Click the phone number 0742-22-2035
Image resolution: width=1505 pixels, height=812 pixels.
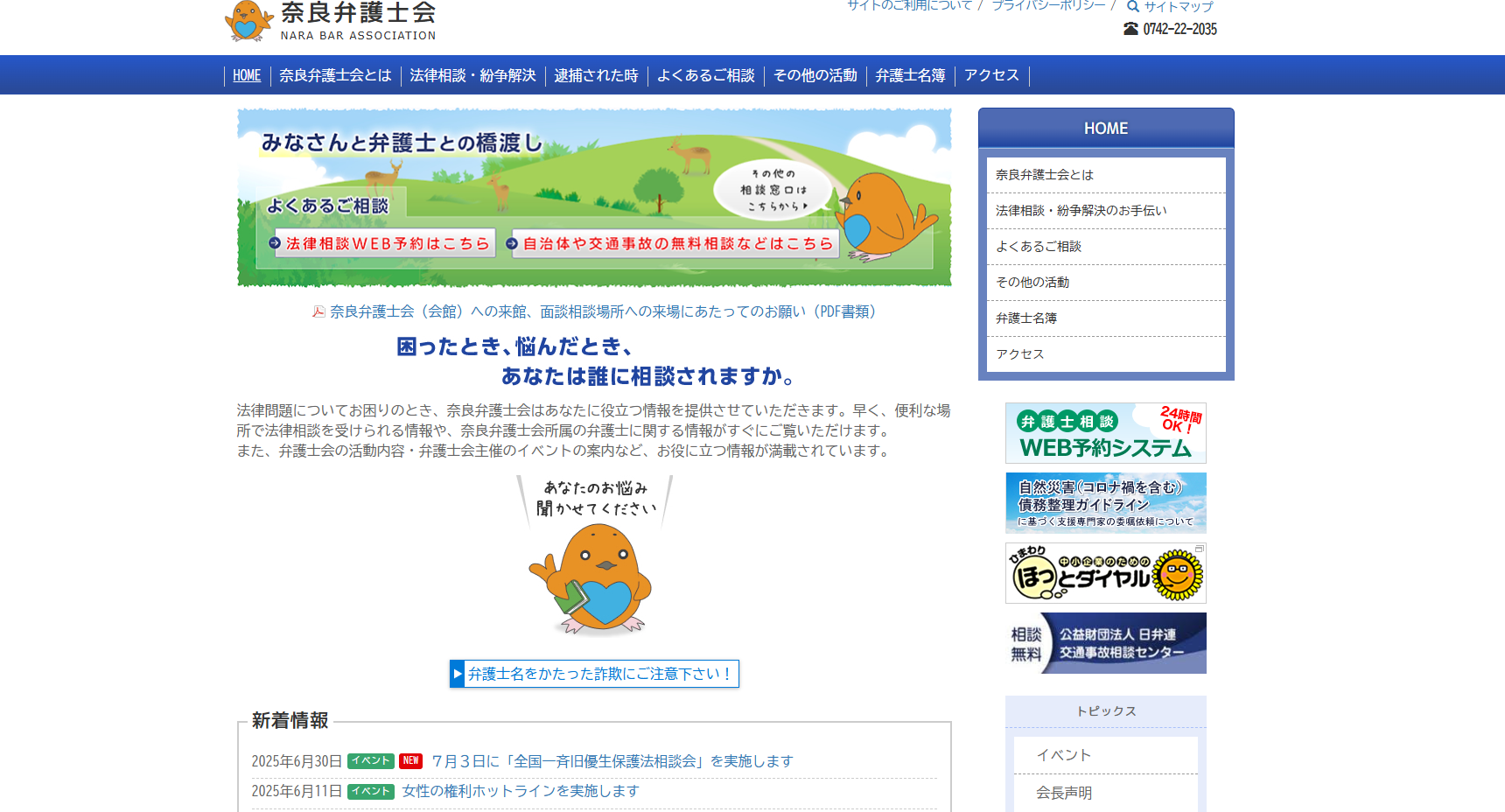(x=1179, y=29)
